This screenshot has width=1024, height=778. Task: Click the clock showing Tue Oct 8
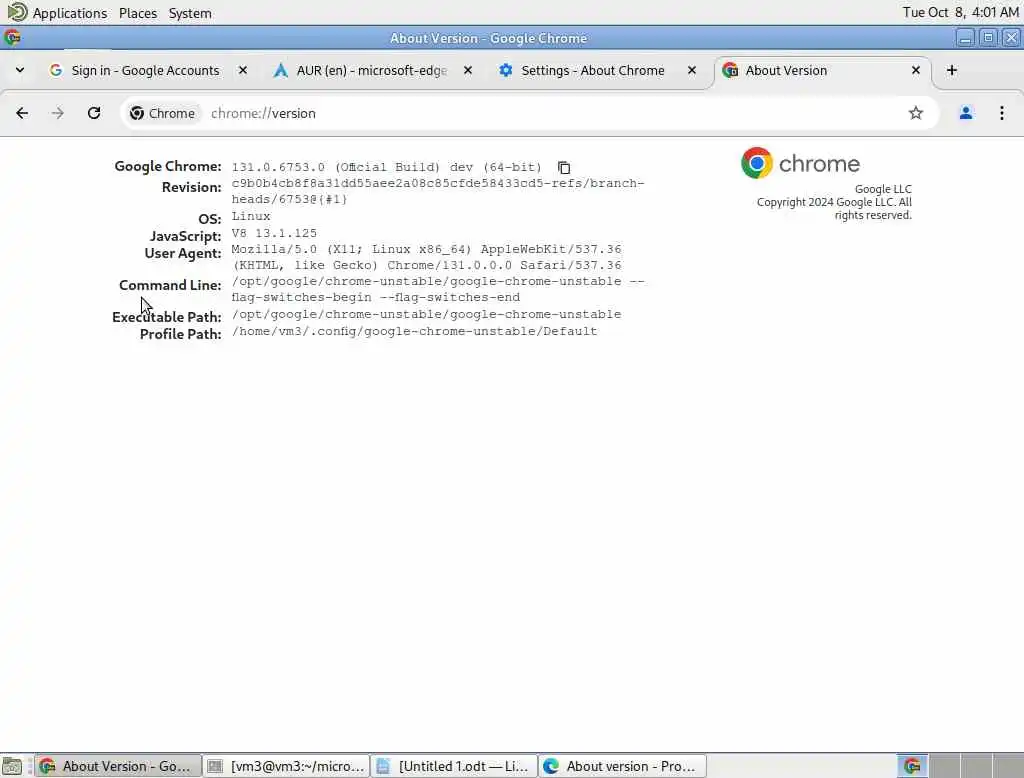[x=960, y=12]
